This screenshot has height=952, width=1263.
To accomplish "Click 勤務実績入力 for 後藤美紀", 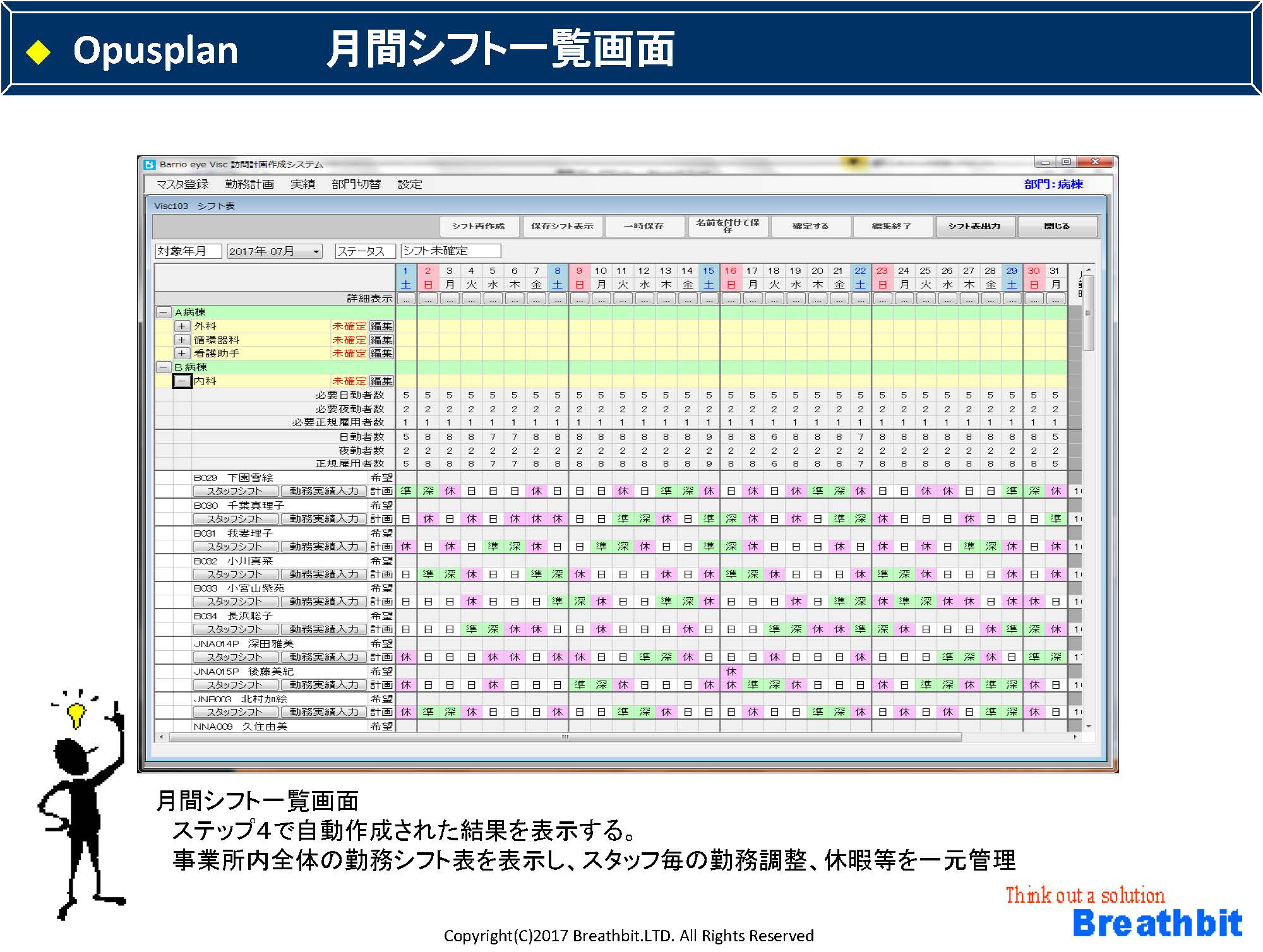I will click(323, 685).
